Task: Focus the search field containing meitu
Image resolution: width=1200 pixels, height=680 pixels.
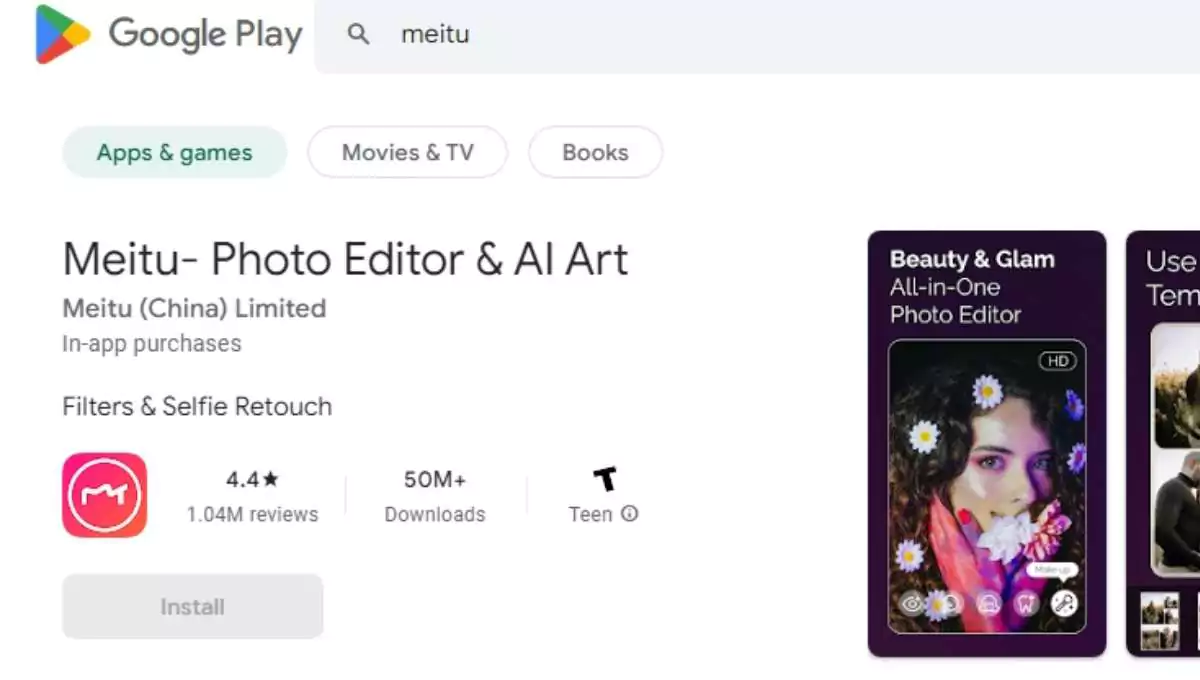Action: (757, 35)
